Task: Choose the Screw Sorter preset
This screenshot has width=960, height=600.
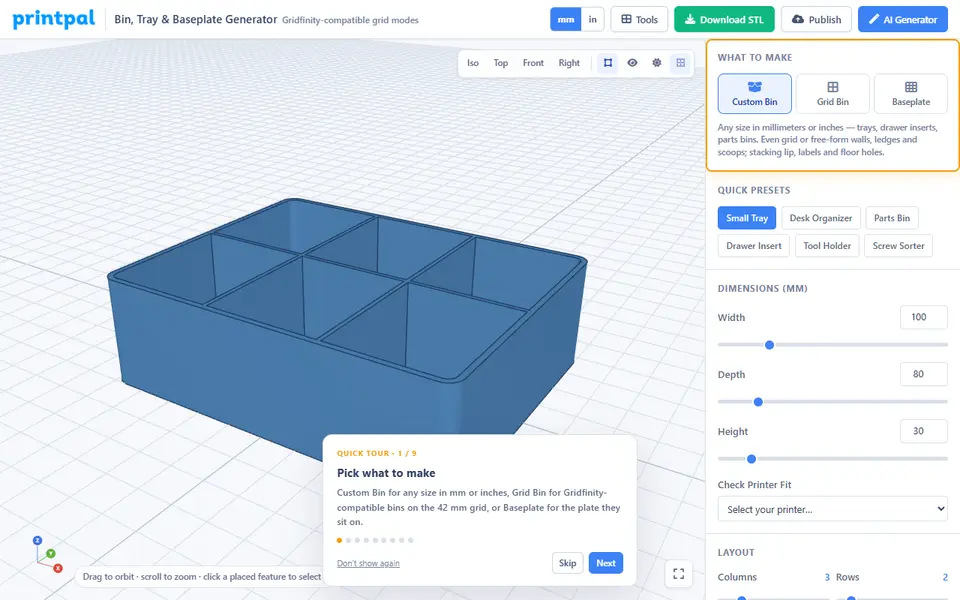Action: tap(898, 246)
